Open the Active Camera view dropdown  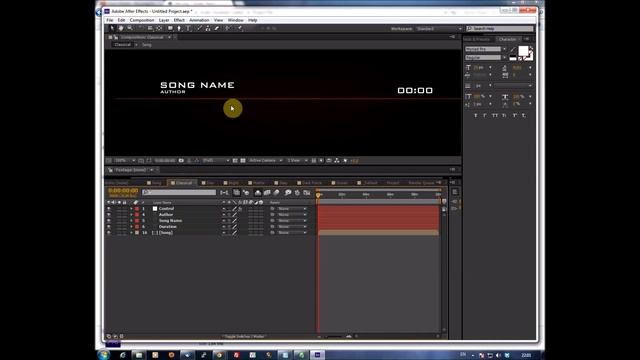266,160
